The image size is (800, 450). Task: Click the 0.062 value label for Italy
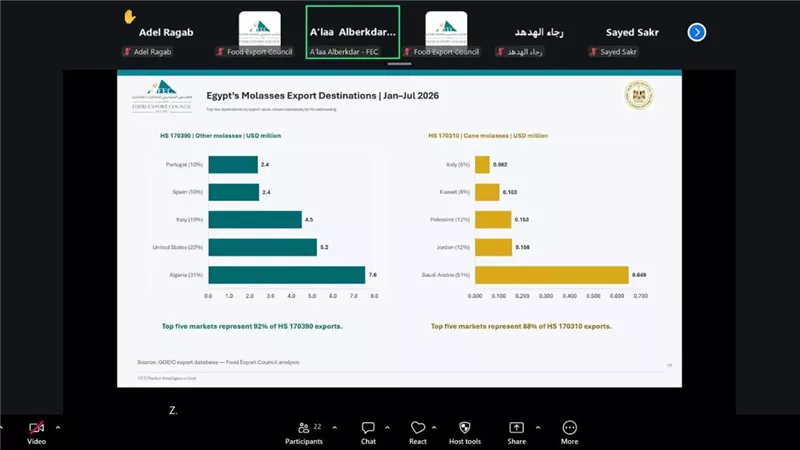point(500,165)
